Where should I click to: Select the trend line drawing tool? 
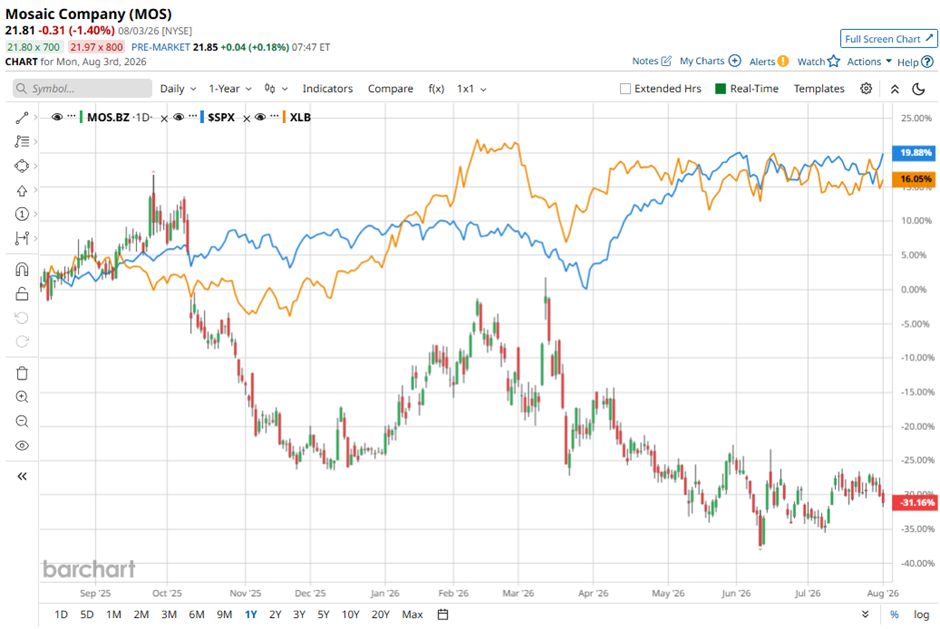22,118
